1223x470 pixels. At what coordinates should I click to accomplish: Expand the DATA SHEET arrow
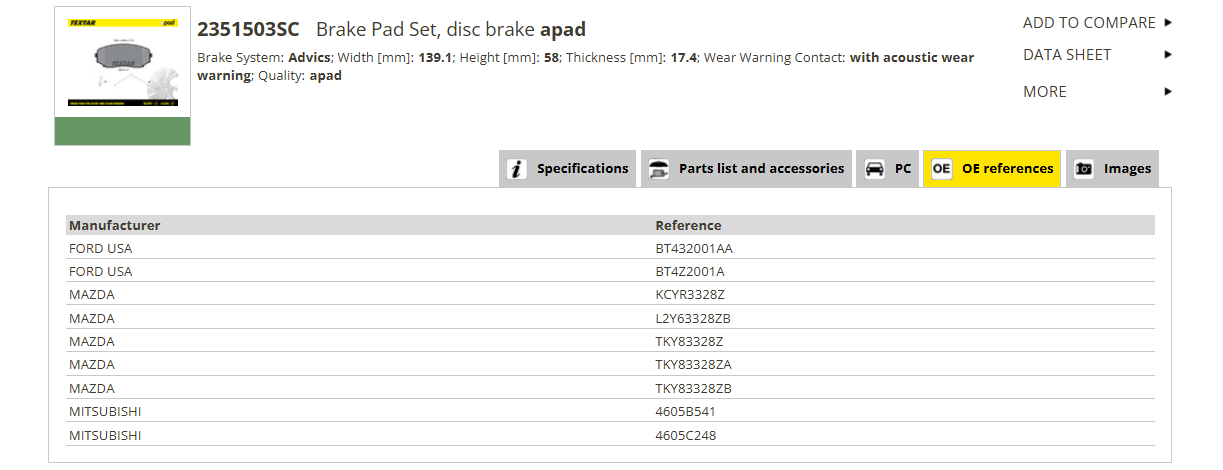coord(1168,55)
